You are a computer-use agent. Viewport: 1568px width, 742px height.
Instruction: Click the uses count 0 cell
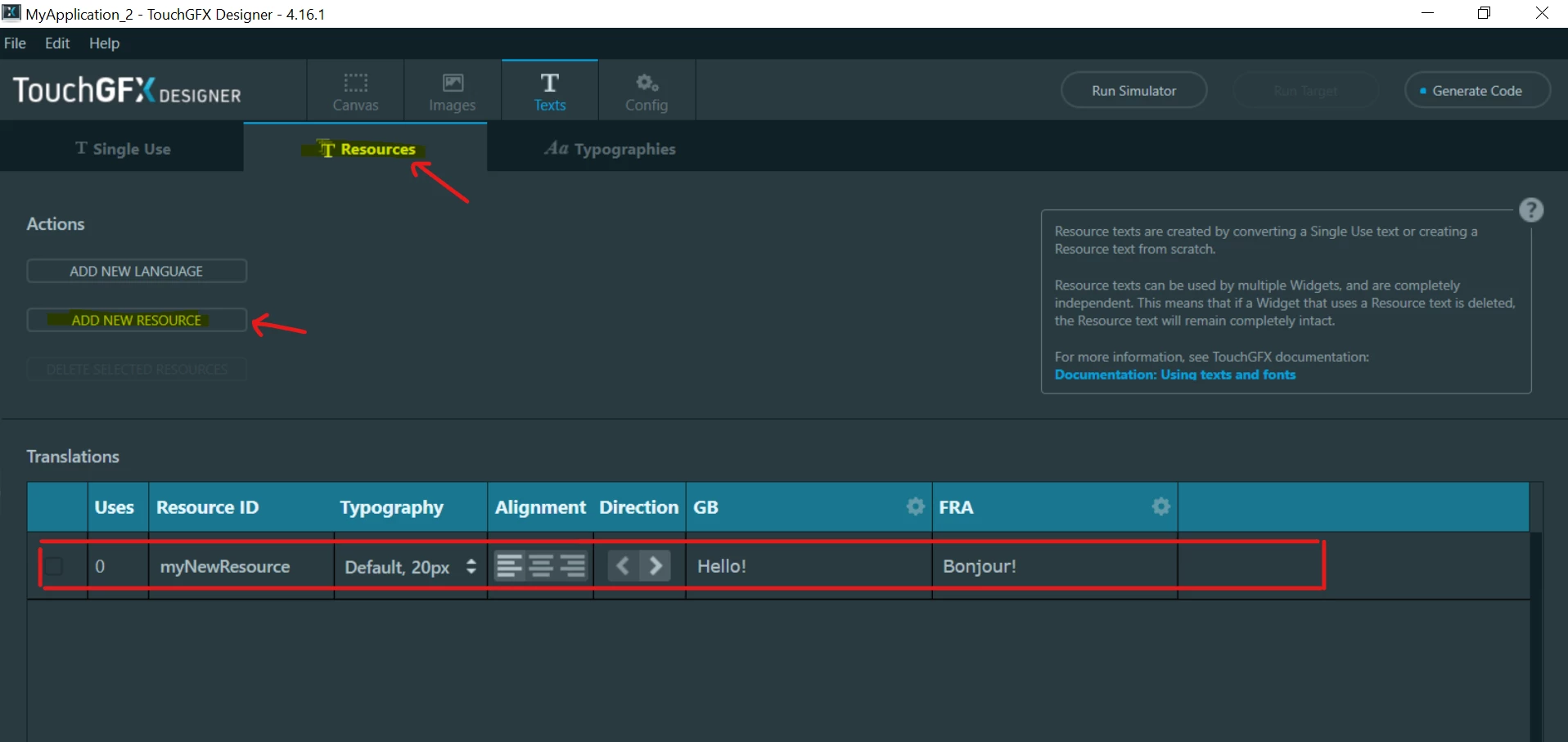tap(118, 566)
